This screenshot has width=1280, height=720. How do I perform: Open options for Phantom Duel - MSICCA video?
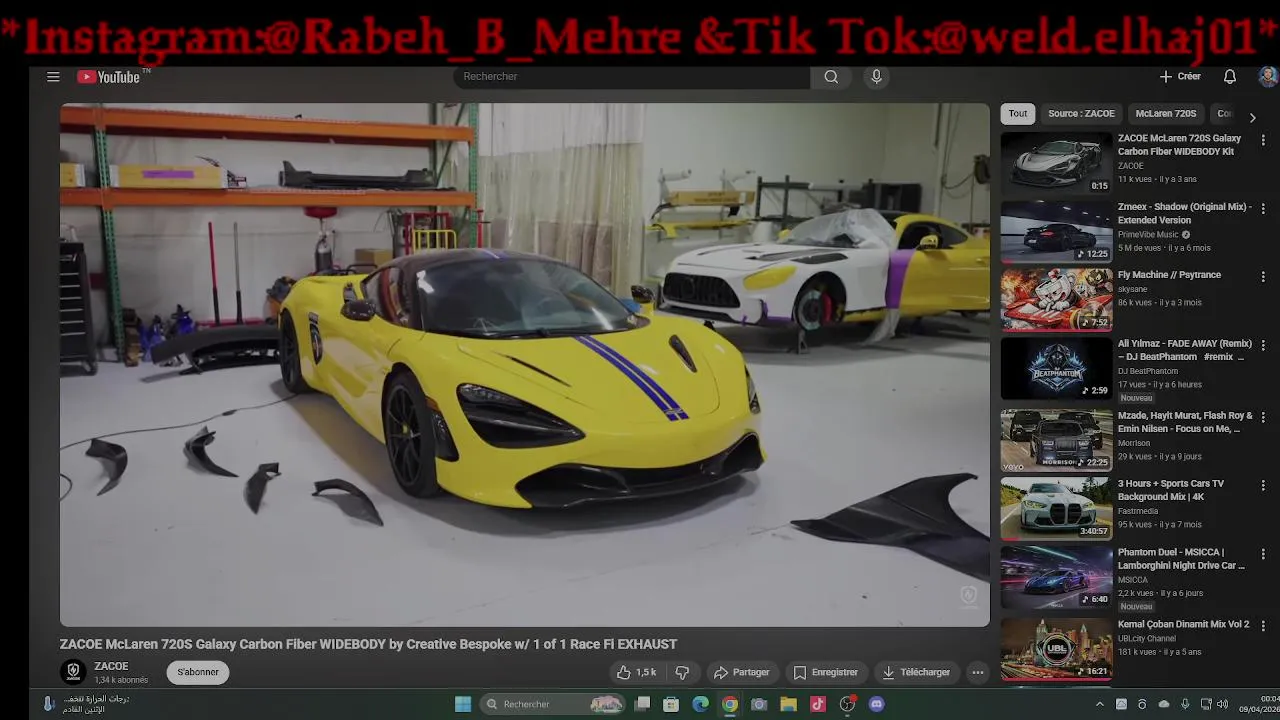click(1263, 553)
